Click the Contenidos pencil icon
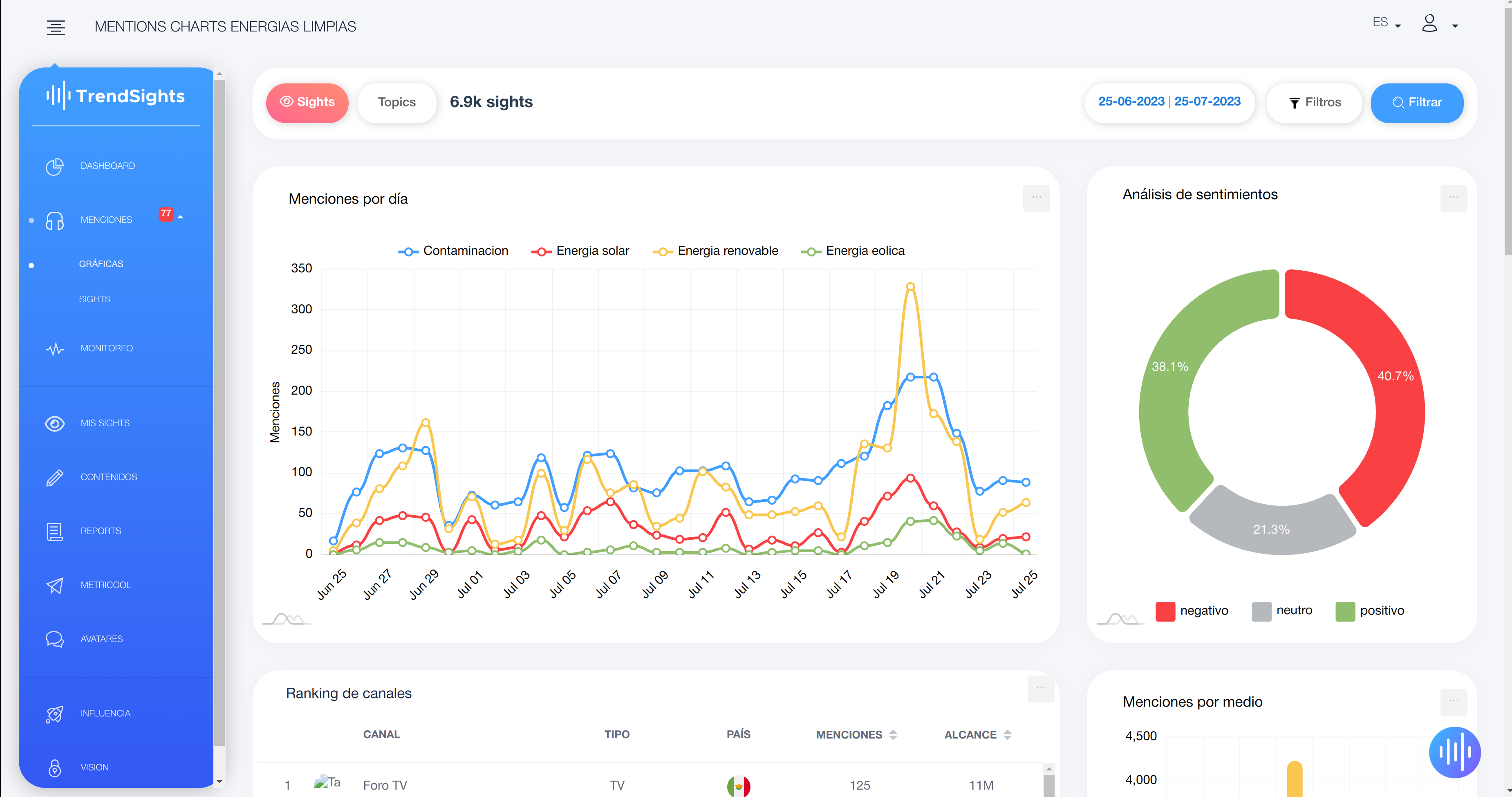 tap(54, 476)
